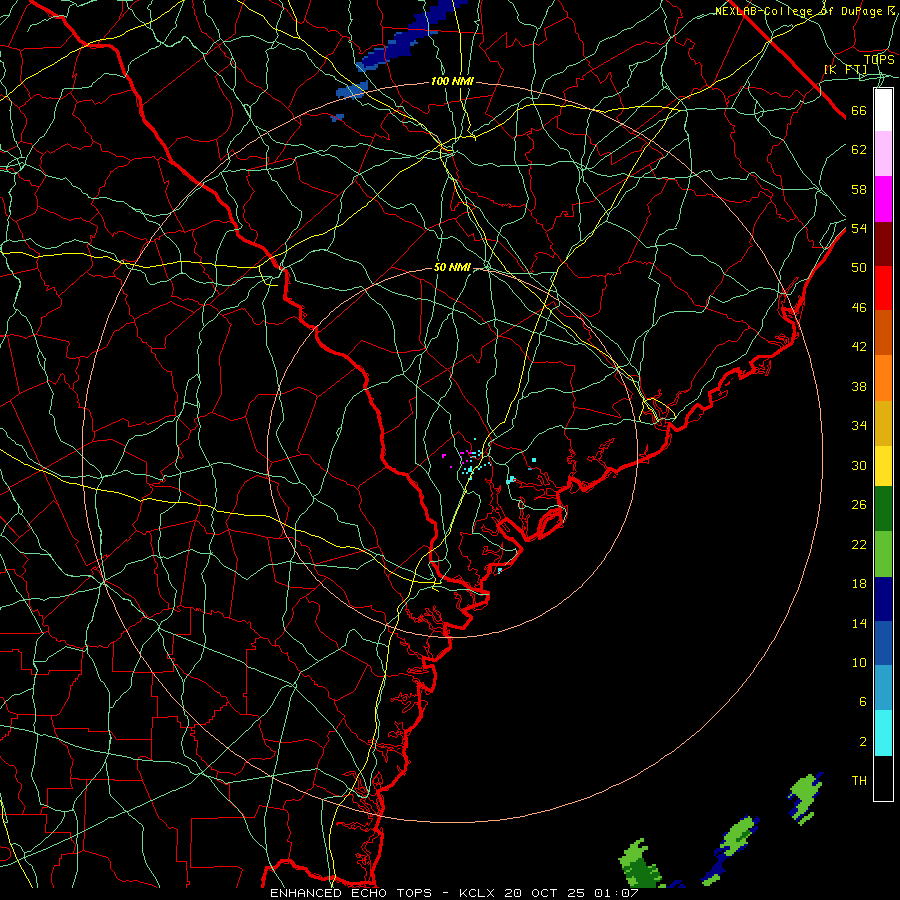This screenshot has width=900, height=900.
Task: Click the "K FT" units label
Action: point(846,70)
